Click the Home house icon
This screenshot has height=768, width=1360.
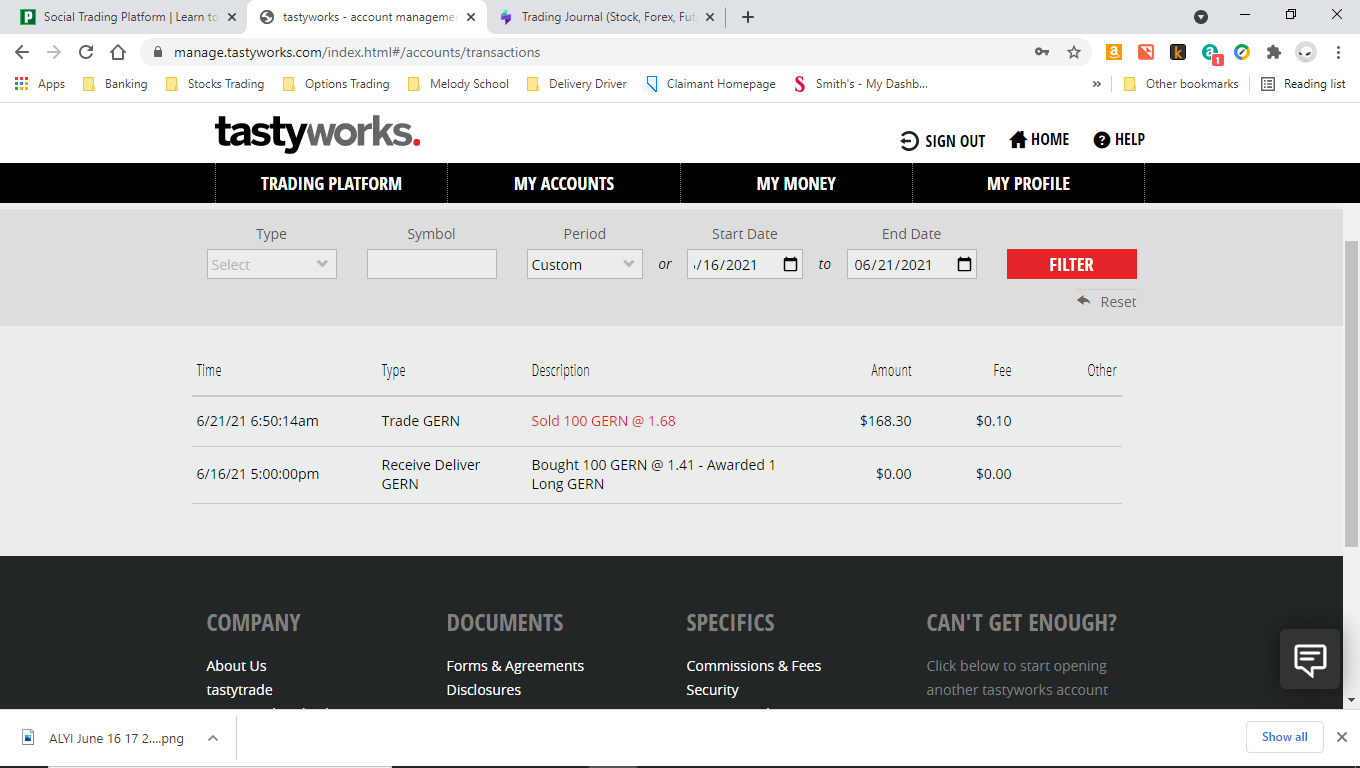click(x=1018, y=140)
